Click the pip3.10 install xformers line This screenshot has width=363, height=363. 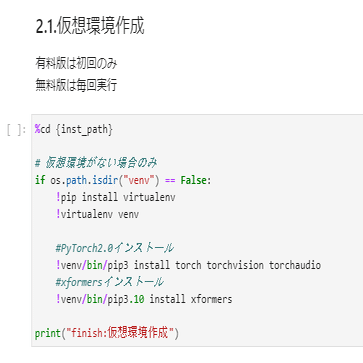click(x=144, y=299)
